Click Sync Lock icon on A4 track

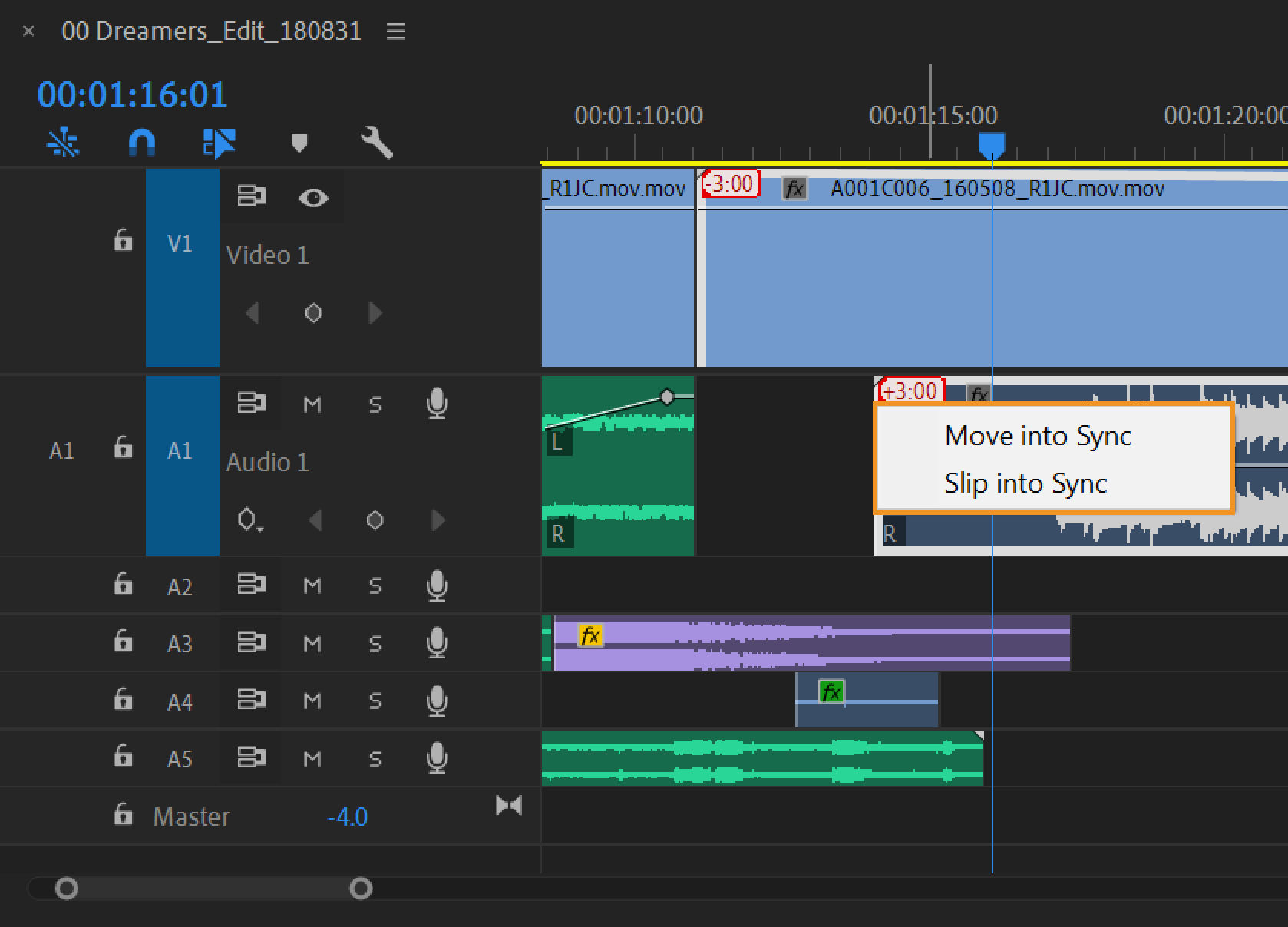tap(250, 700)
